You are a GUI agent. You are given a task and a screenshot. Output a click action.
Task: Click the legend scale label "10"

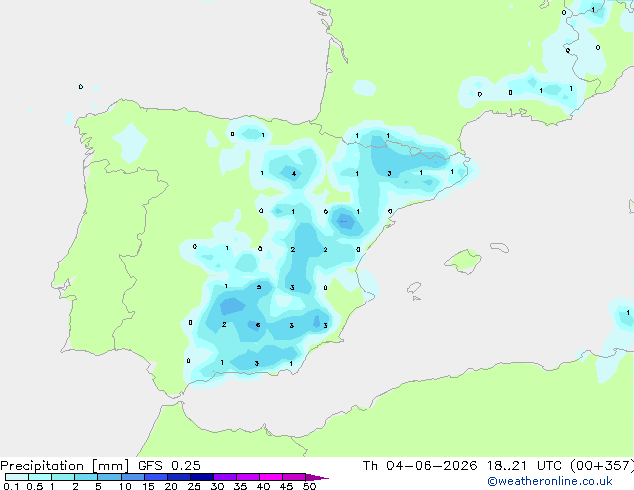(x=125, y=486)
